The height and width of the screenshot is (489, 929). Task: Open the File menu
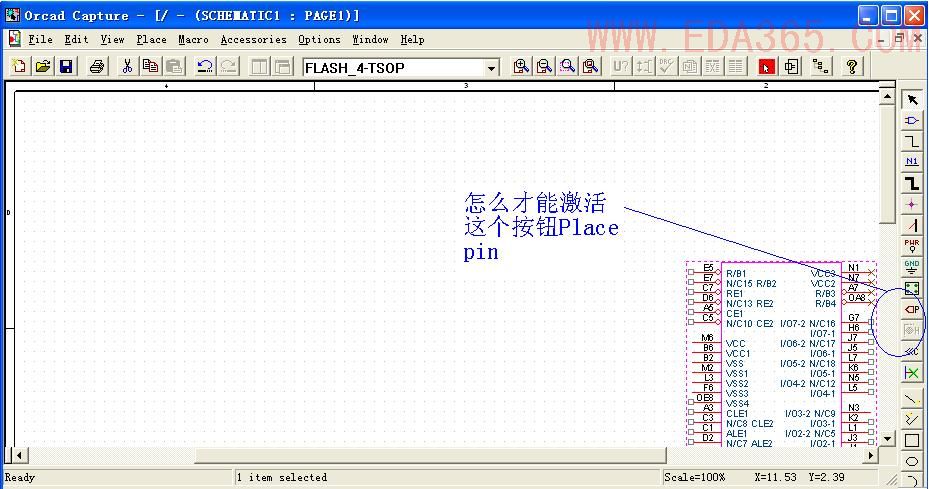coord(41,40)
